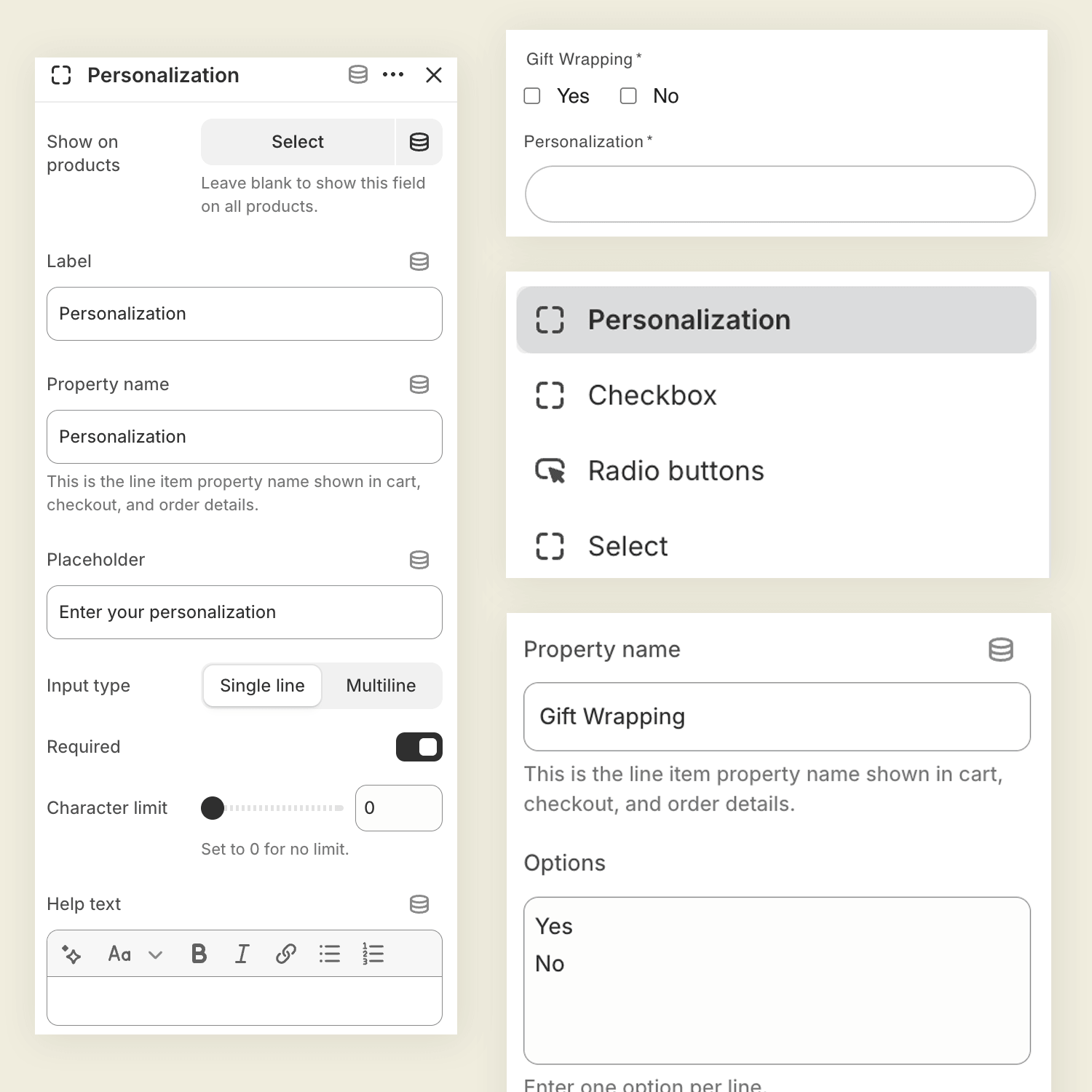Click the bracket icon beside the highlighted Personalization list item
This screenshot has width=1092, height=1092.
(x=550, y=320)
